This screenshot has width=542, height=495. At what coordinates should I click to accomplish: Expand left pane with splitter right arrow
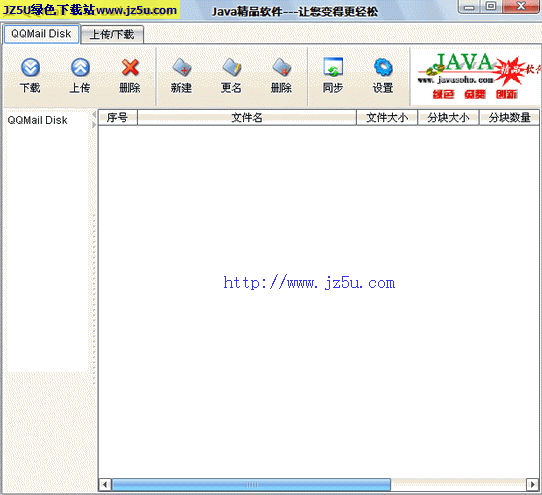94,125
